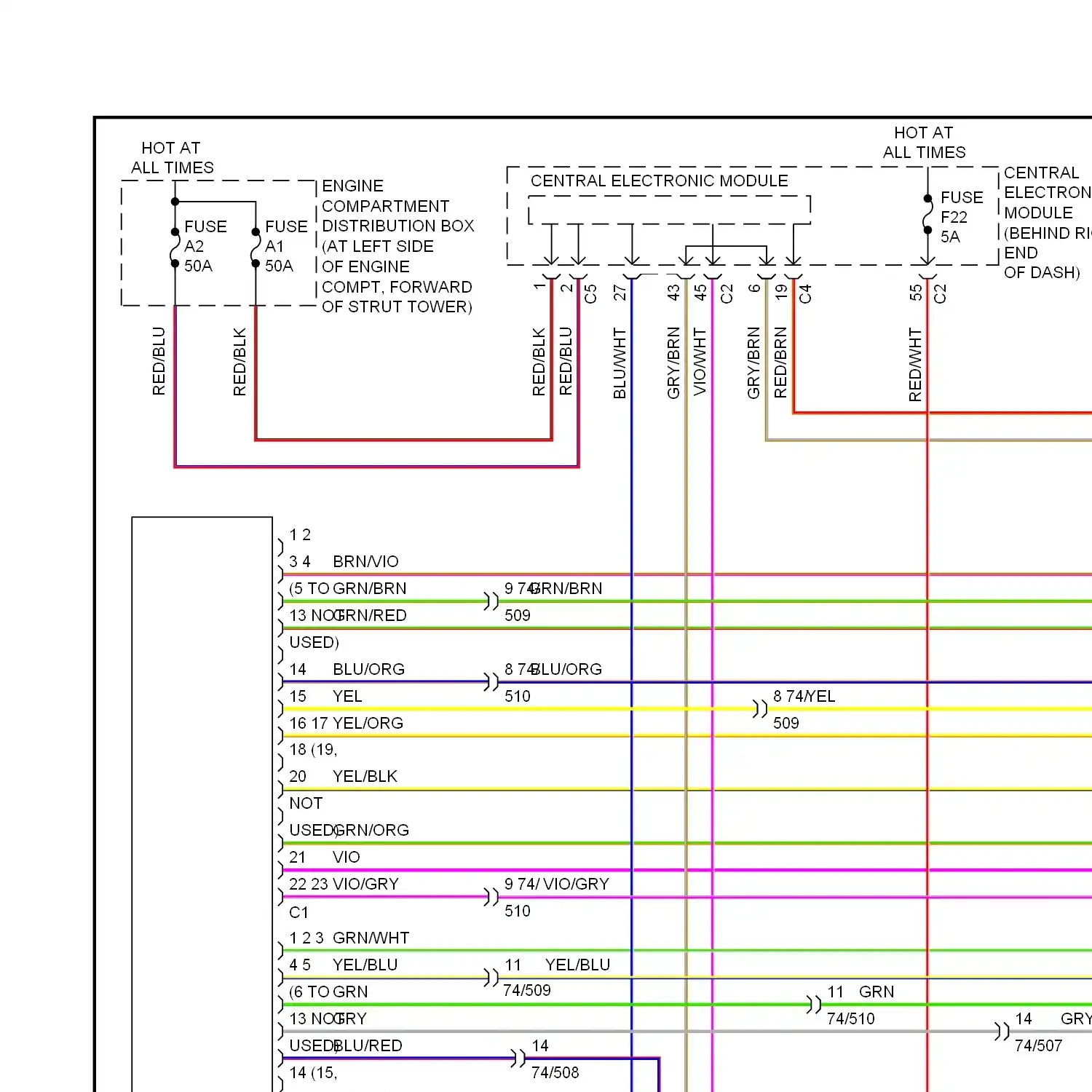The image size is (1092, 1092).
Task: Click the HOT AT ALL TIMES label above fuse F22
Action: (924, 143)
